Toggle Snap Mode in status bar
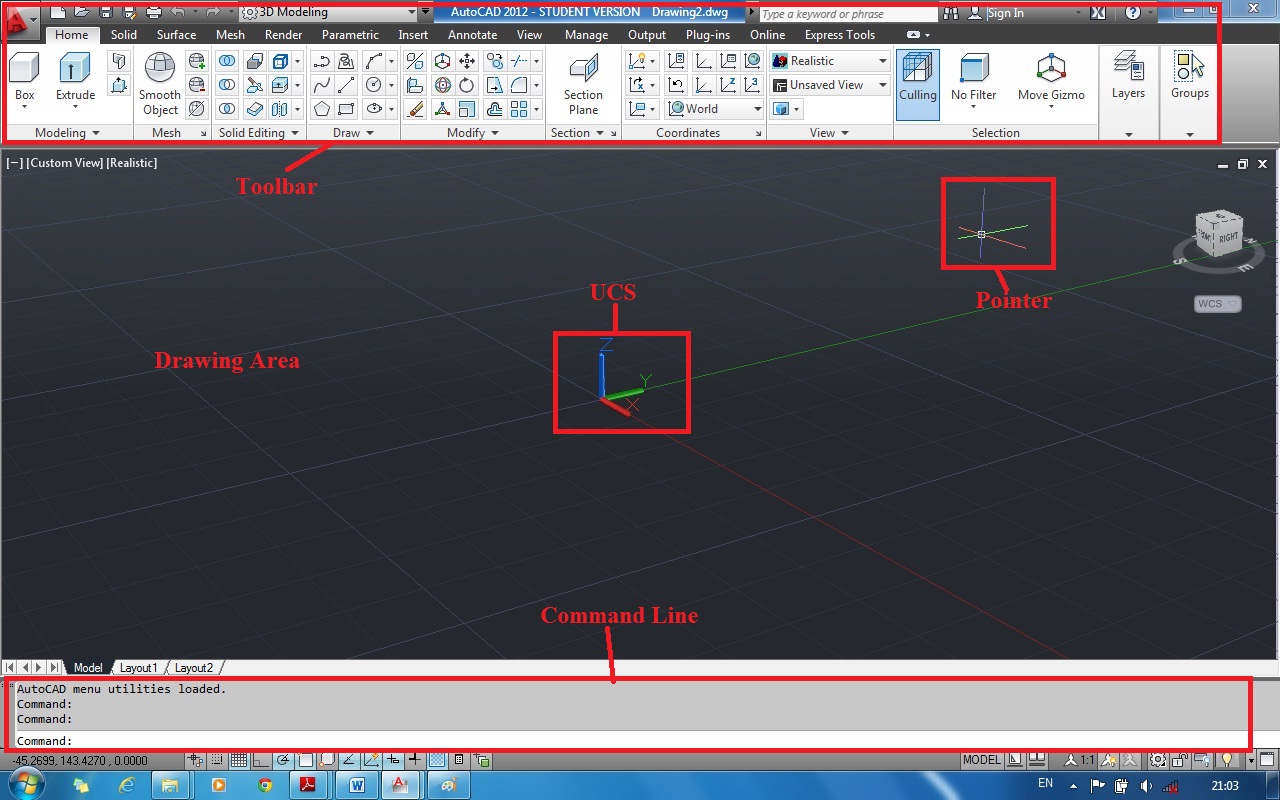Viewport: 1280px width, 800px height. tap(216, 760)
